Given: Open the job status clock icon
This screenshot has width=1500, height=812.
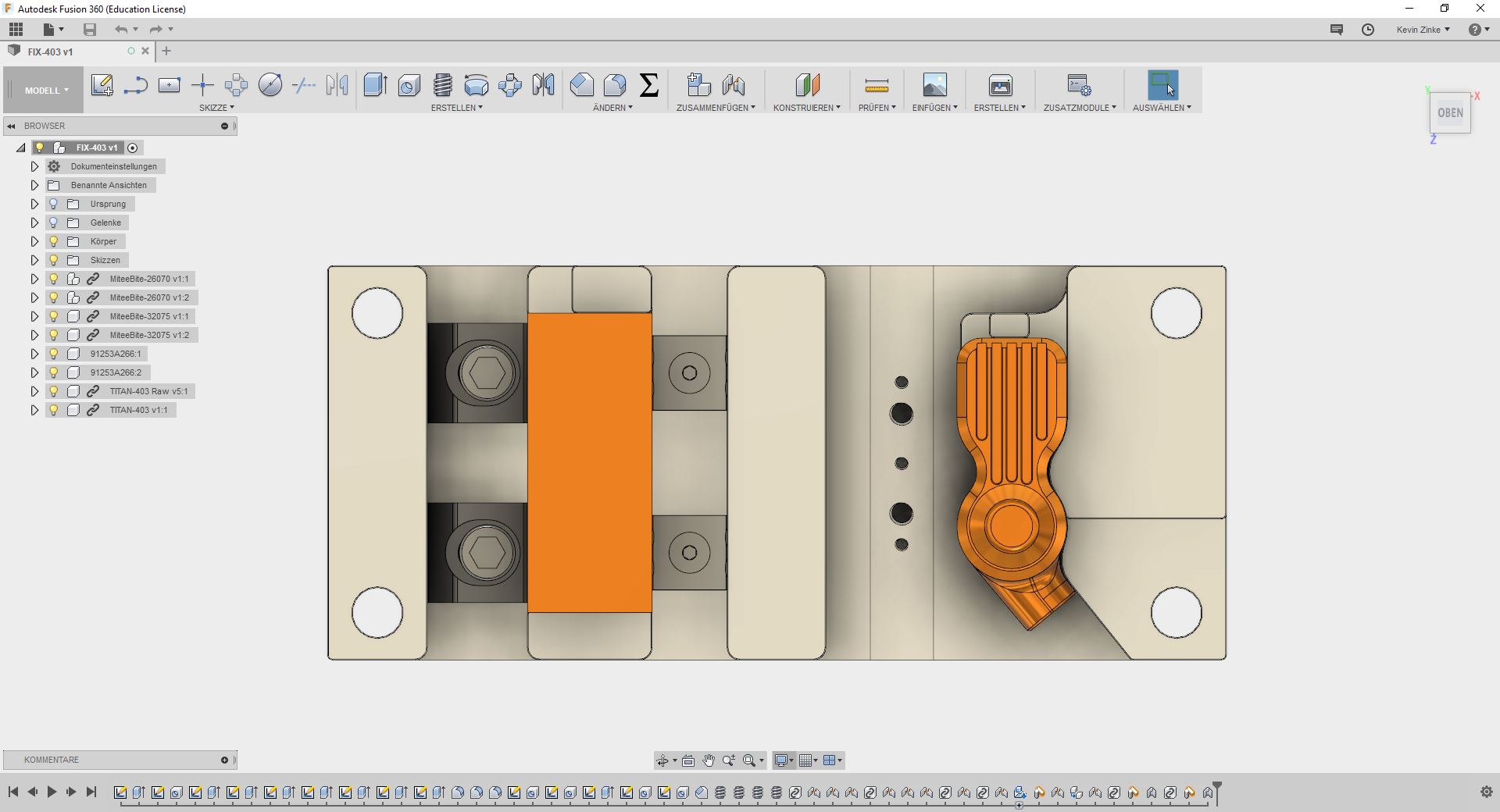Looking at the screenshot, I should tap(1368, 30).
